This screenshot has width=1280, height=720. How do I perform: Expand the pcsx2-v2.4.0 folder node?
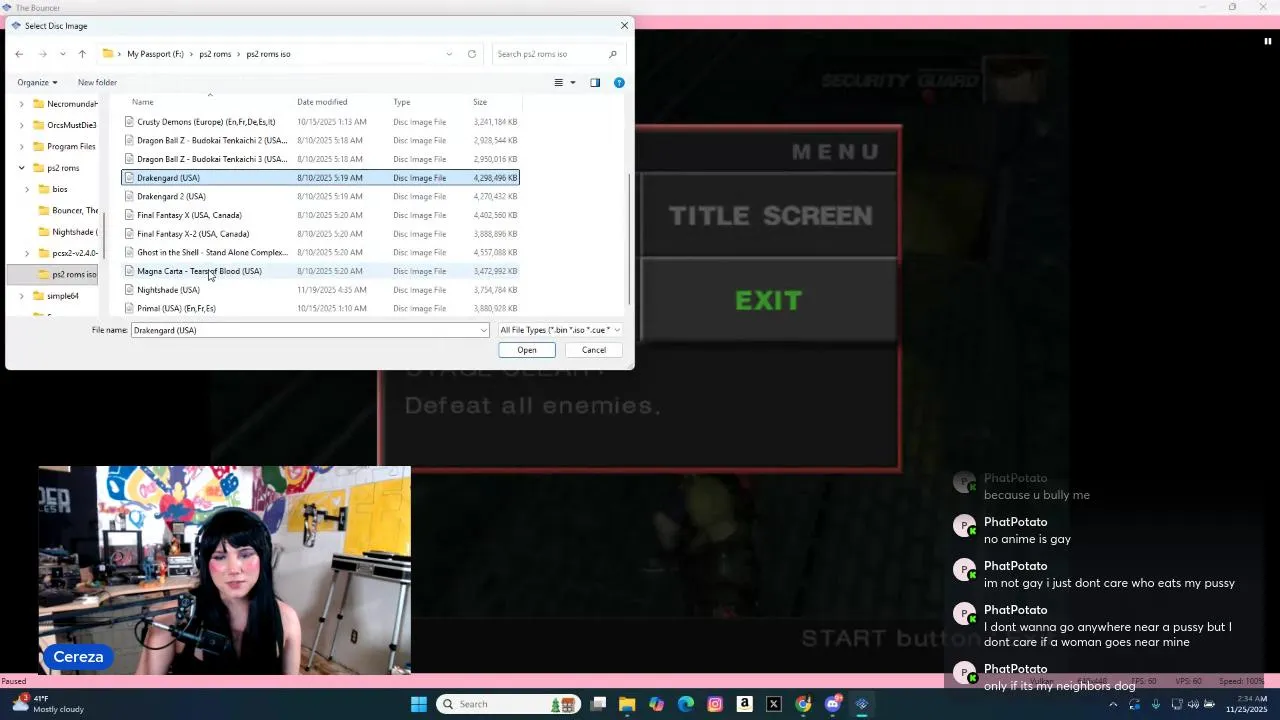pos(27,254)
